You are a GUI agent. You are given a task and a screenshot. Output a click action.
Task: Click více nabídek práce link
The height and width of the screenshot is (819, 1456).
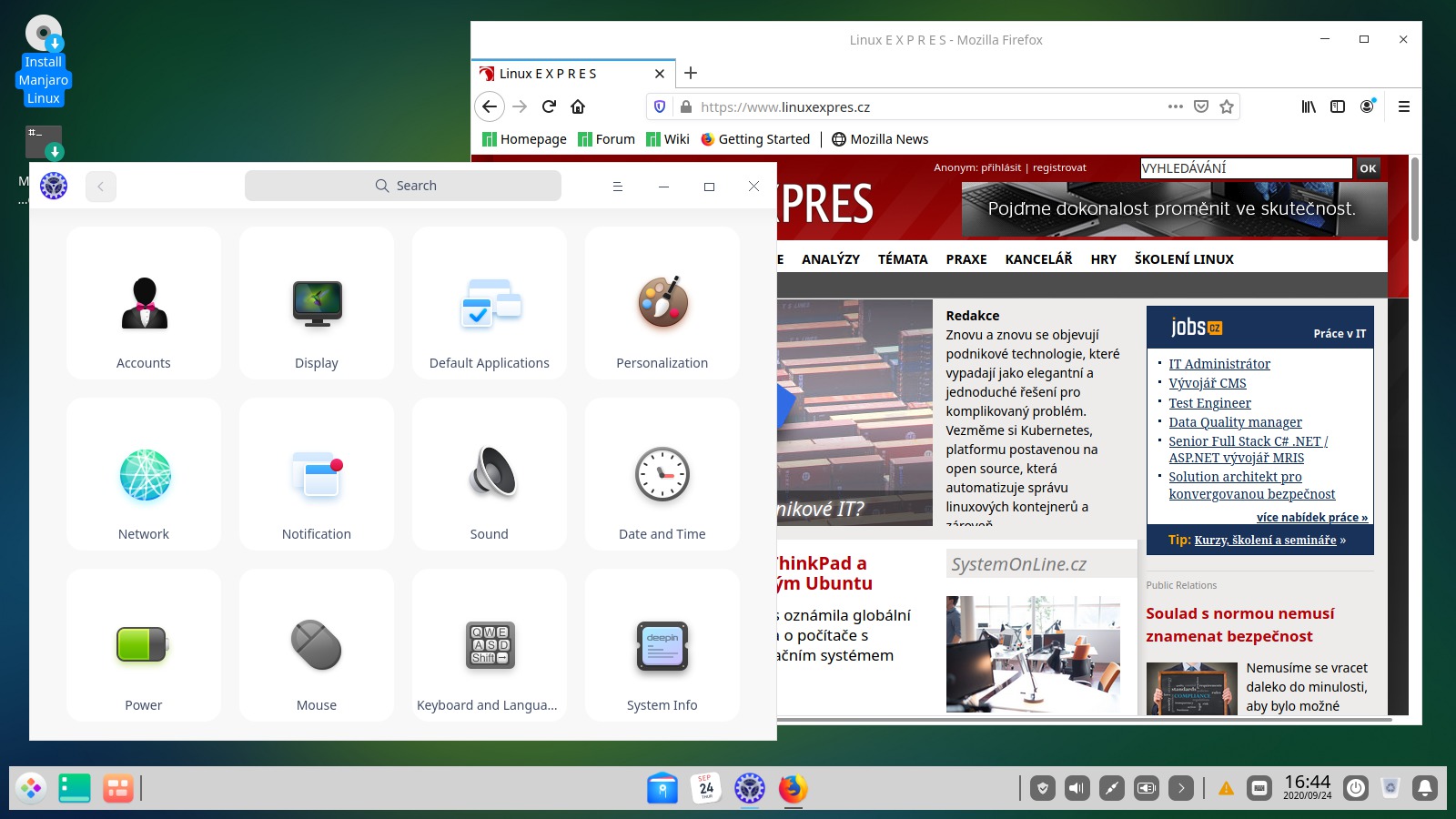[1312, 518]
